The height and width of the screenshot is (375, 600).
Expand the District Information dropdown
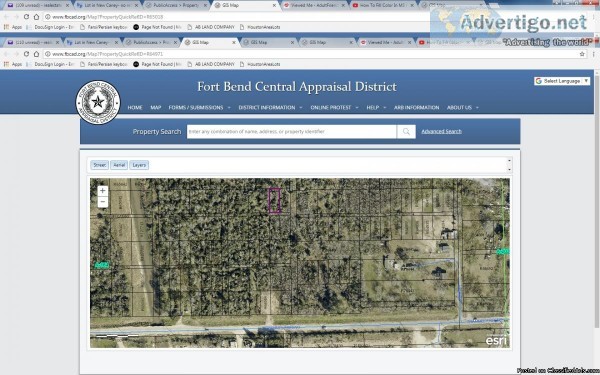(x=270, y=108)
